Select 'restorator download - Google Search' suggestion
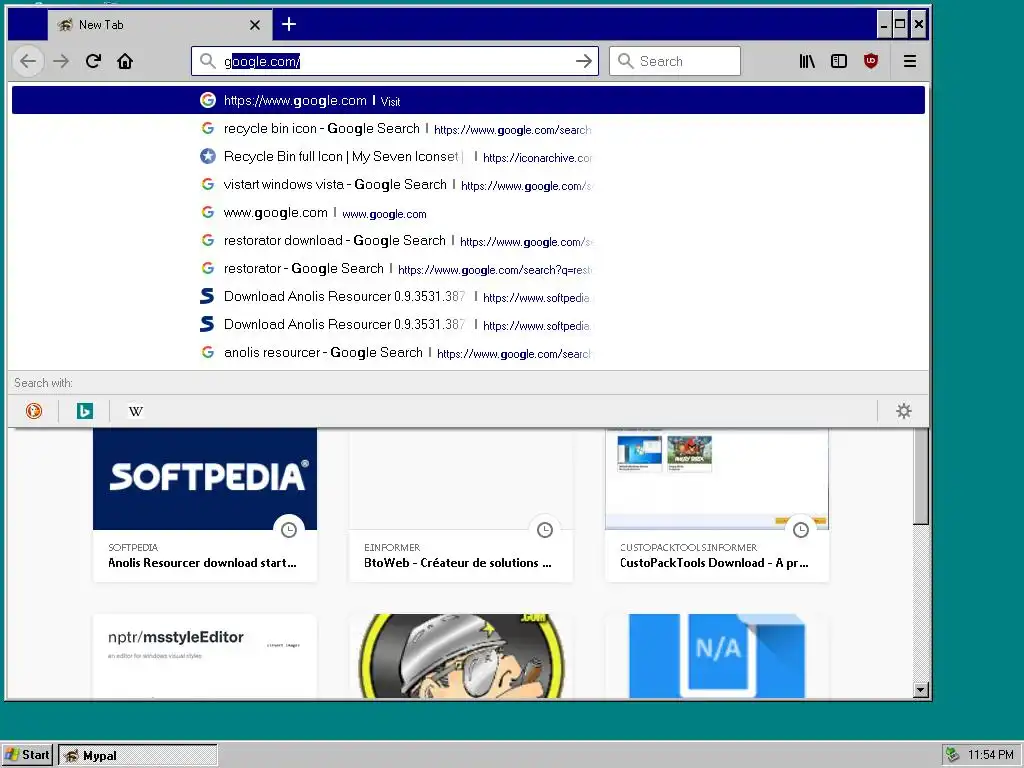 coord(468,241)
